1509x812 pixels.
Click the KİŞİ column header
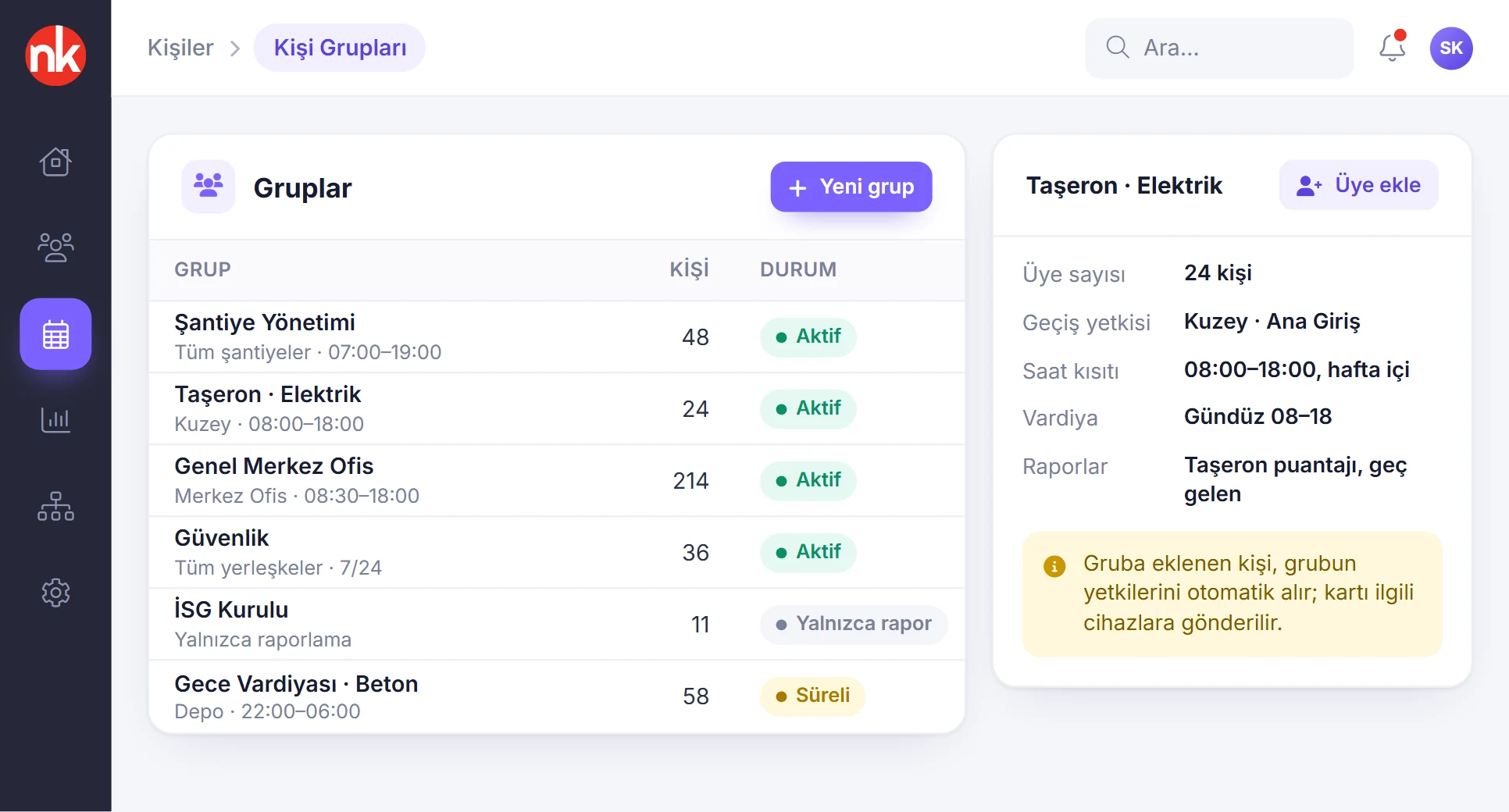(689, 269)
